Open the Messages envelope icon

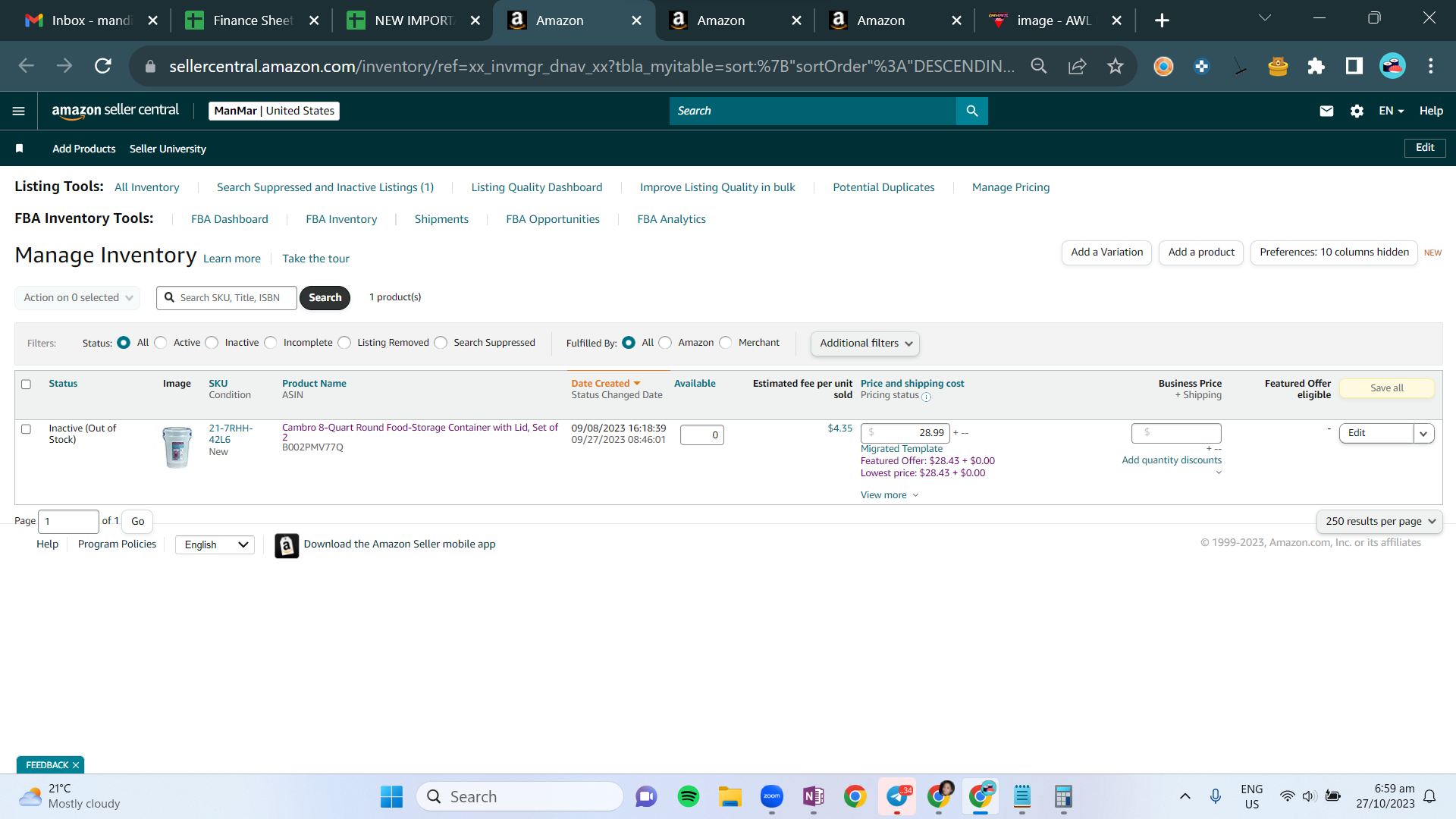(1326, 111)
